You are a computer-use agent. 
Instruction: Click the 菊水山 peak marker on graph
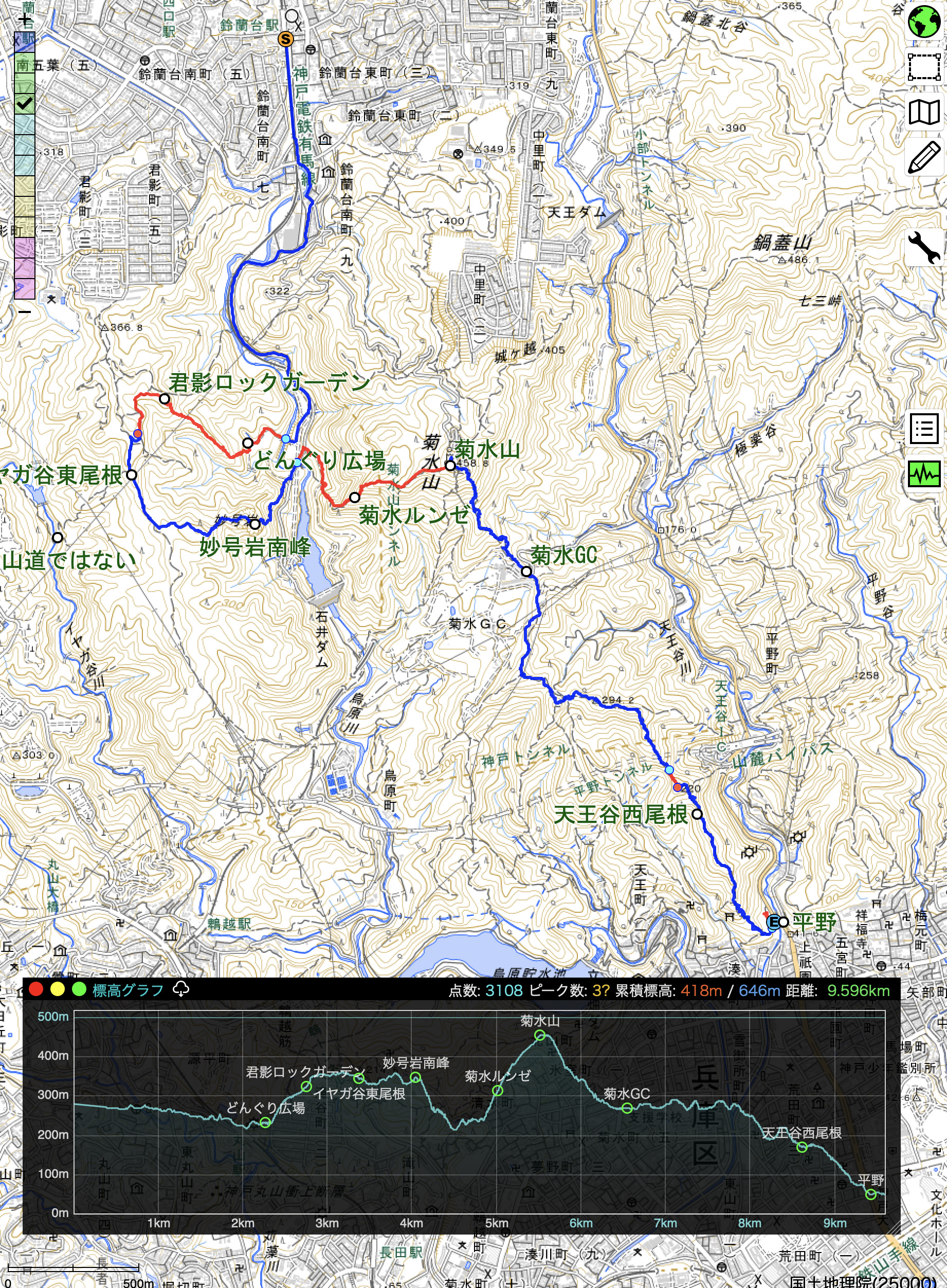[x=539, y=1035]
